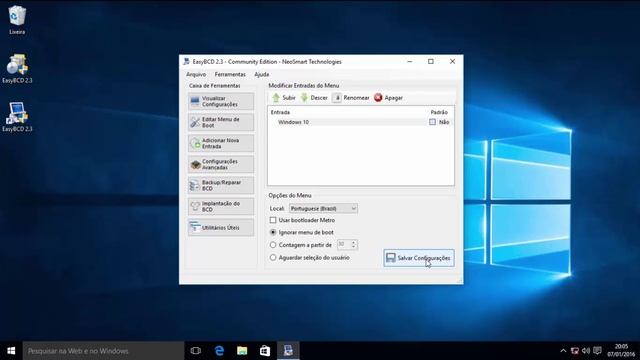Click the network tray icon

point(575,351)
